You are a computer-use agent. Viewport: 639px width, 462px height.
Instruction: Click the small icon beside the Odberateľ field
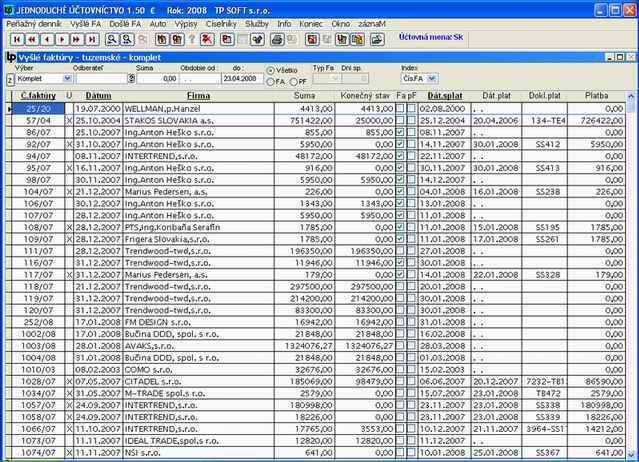[131, 78]
